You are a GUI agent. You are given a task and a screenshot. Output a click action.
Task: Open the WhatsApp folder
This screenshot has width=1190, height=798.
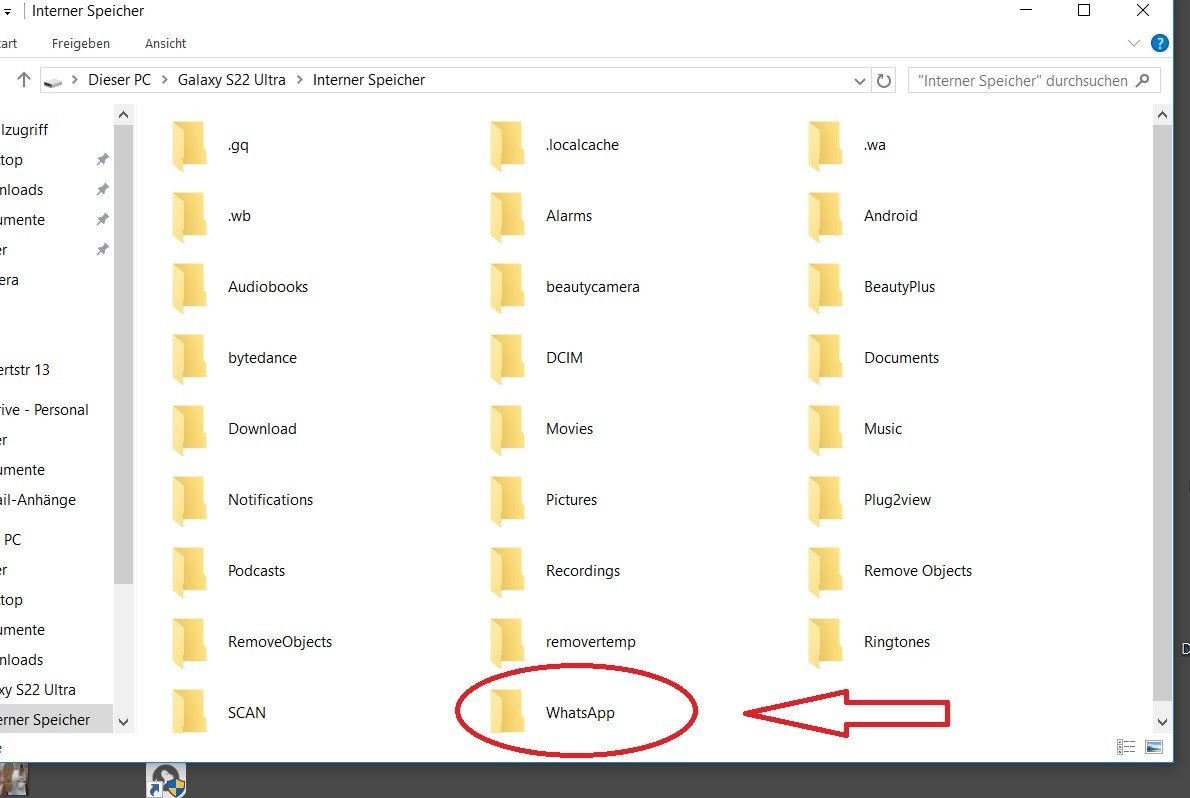pos(579,713)
